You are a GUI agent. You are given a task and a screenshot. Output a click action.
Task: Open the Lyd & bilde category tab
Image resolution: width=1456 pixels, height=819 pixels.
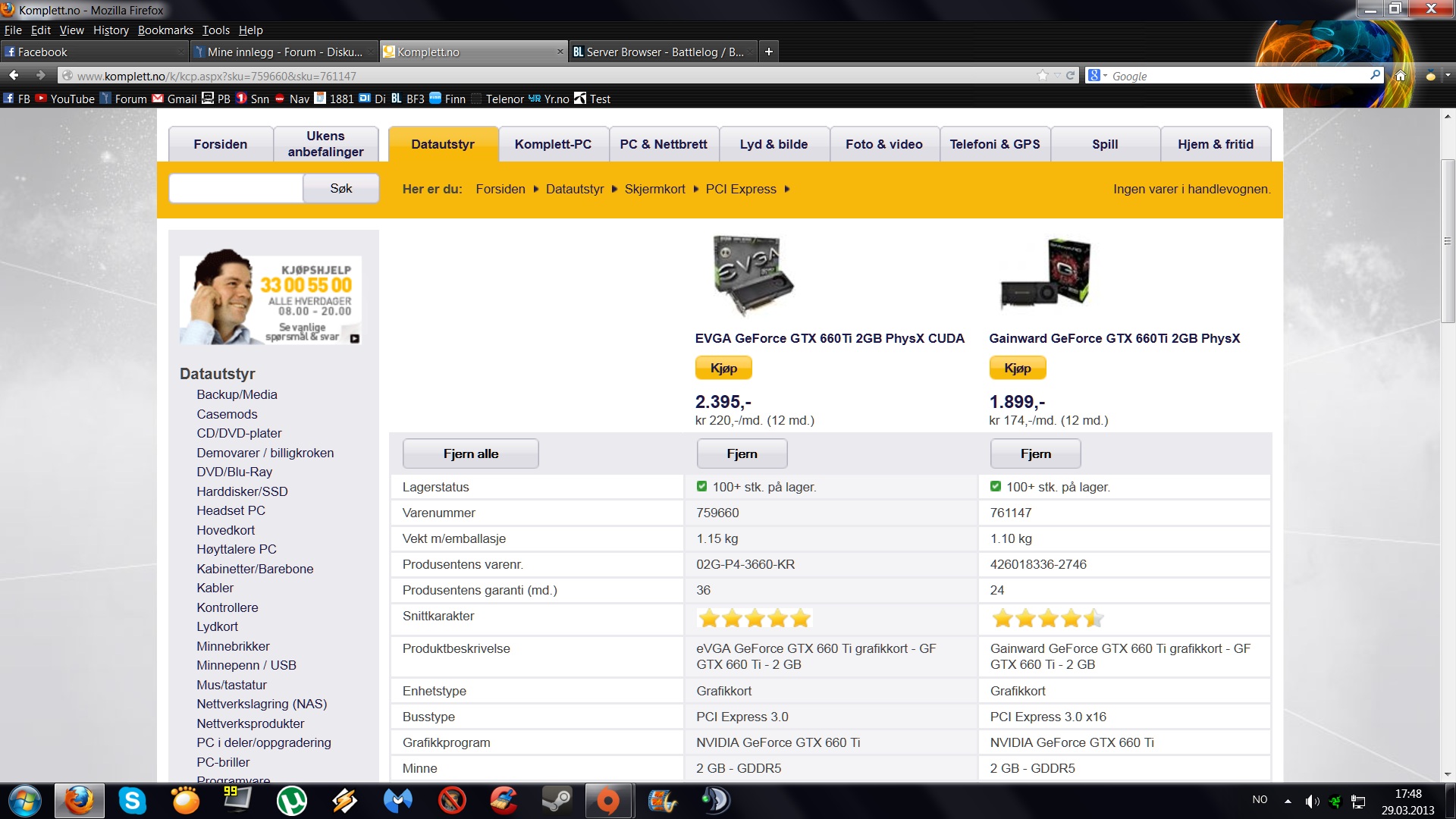coord(773,144)
